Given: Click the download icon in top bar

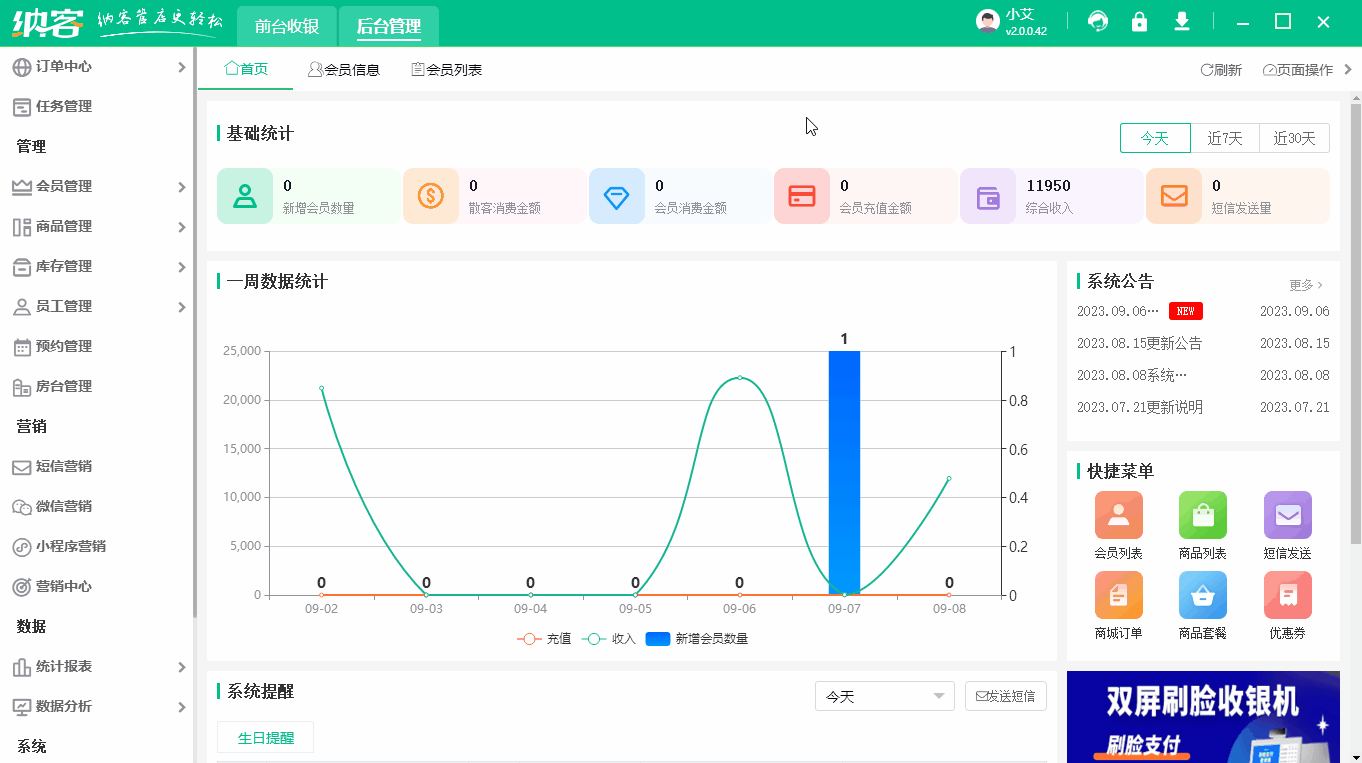Looking at the screenshot, I should point(1182,22).
